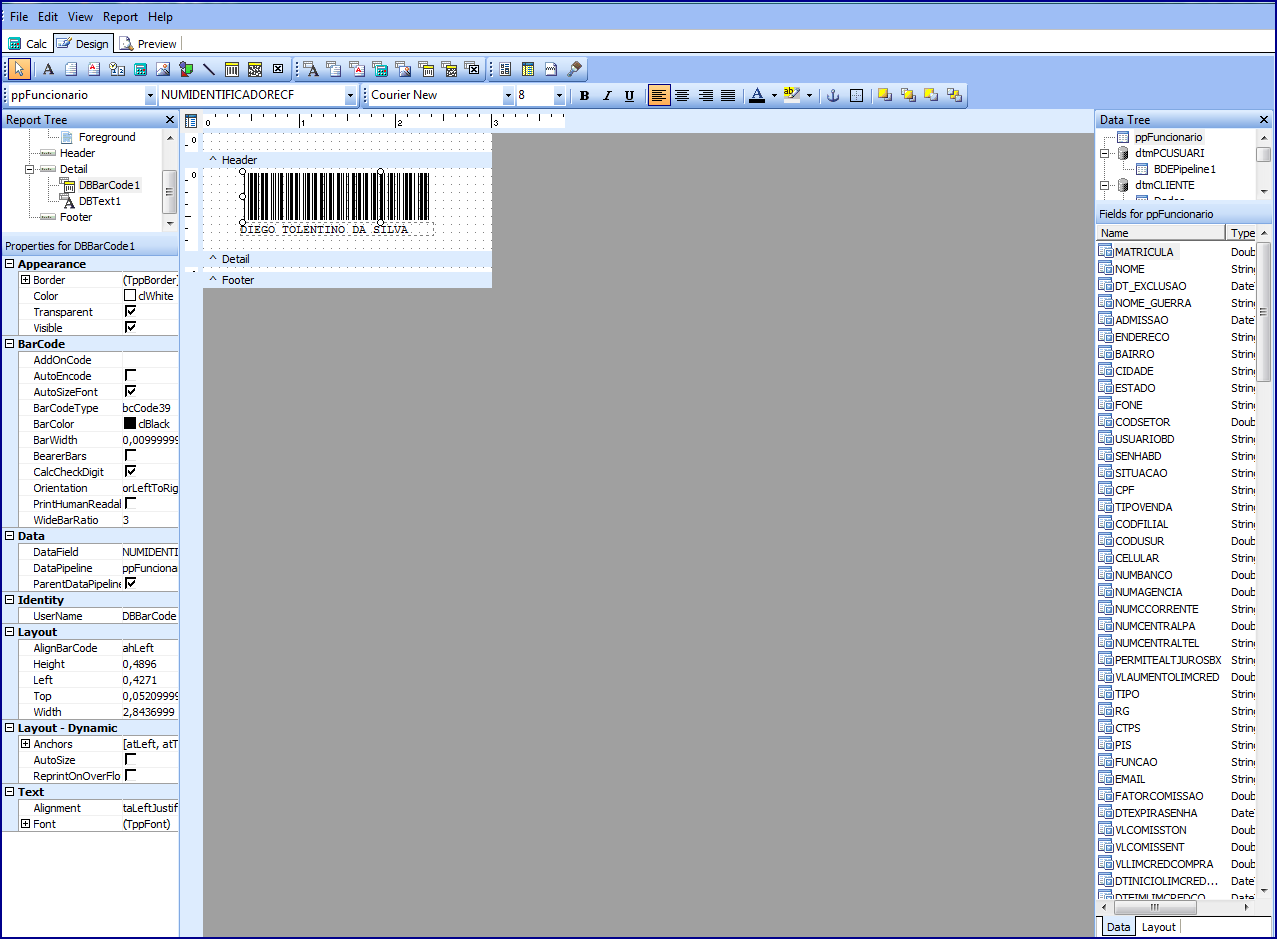Toggle the ParentDataPipeline checkbox
The height and width of the screenshot is (939, 1277).
pyautogui.click(x=130, y=583)
